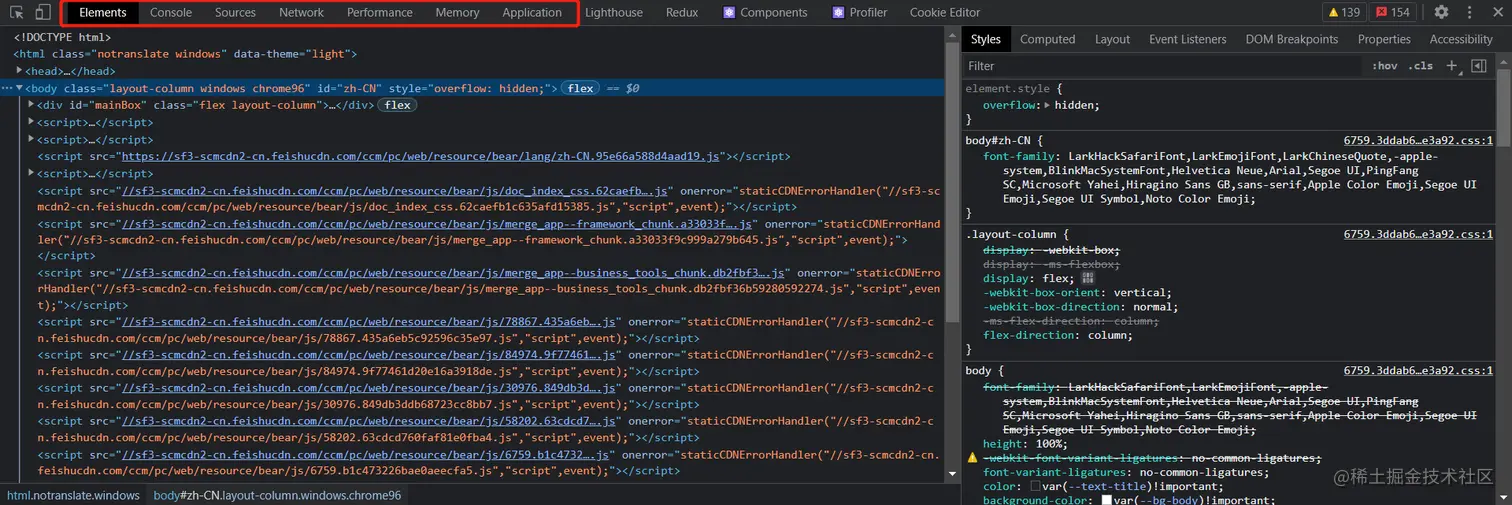This screenshot has width=1512, height=505.
Task: Select the Event Listeners sidebar tab
Action: (x=1187, y=39)
